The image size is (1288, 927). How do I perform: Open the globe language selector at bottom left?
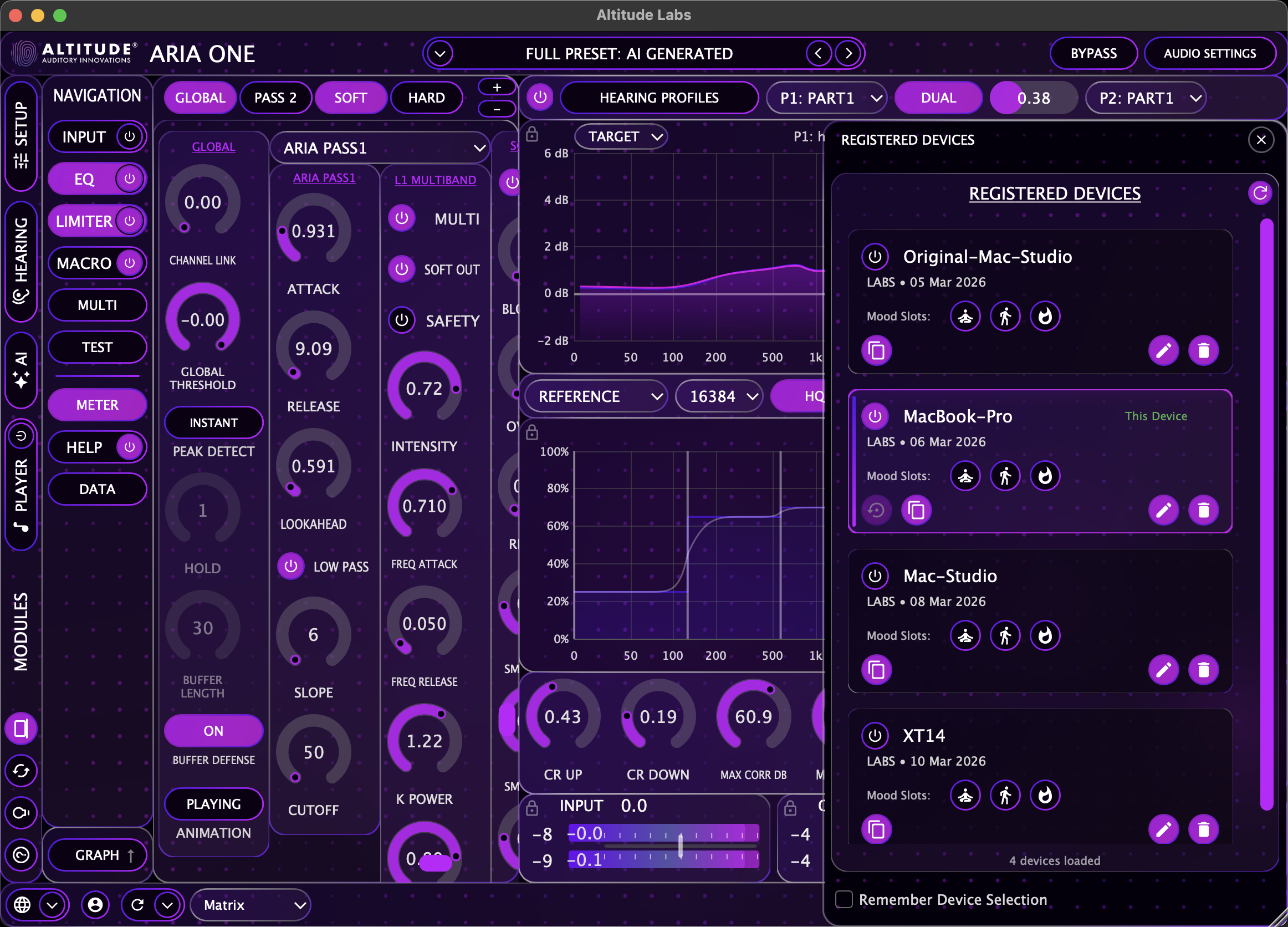(x=23, y=905)
